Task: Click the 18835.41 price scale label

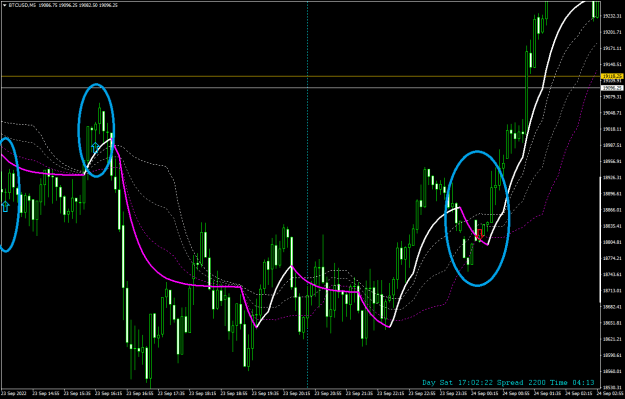Action: pos(612,226)
